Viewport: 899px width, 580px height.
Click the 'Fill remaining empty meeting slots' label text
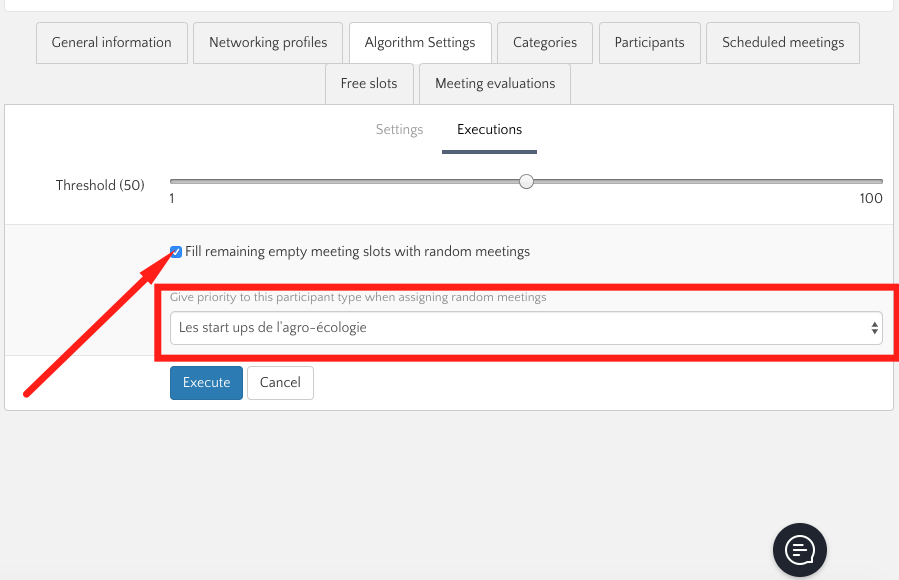(357, 252)
